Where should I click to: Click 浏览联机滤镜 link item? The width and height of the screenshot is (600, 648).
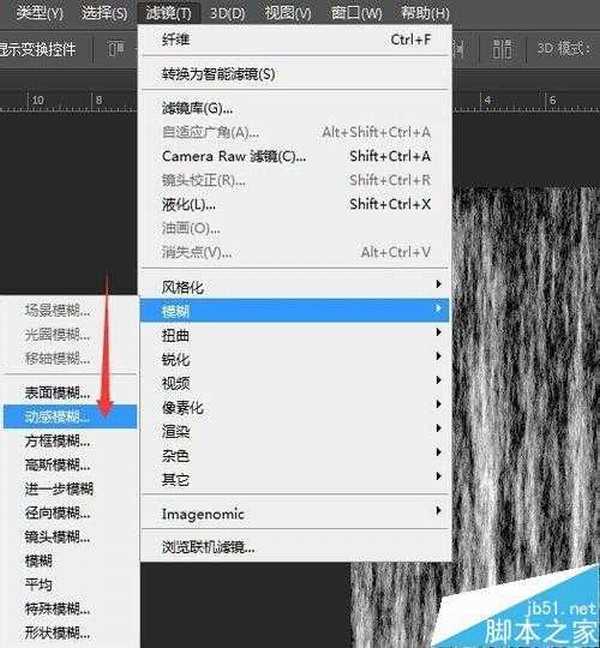[208, 547]
